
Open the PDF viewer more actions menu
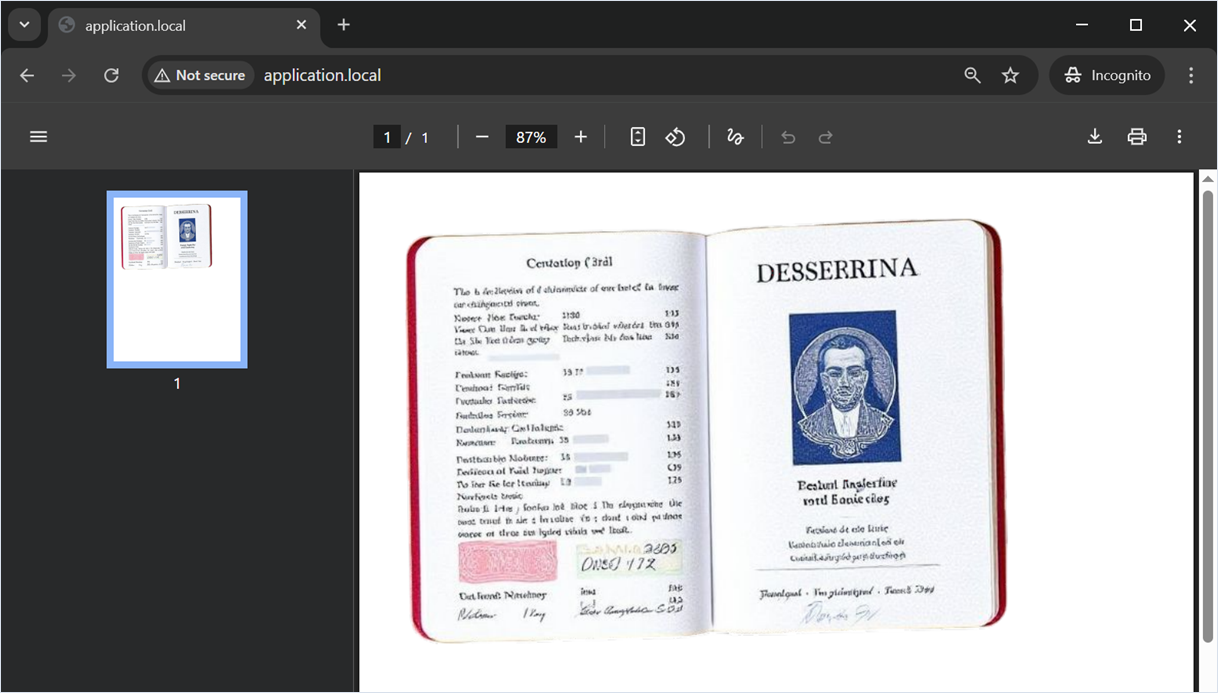click(x=1179, y=137)
